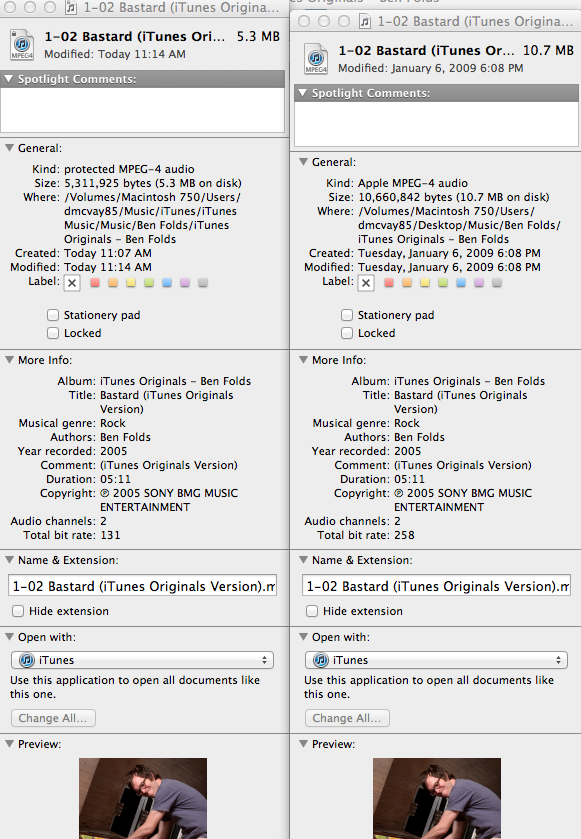Open iTunes app dropdown in left window
Screen dimensions: 581x839
point(142,660)
